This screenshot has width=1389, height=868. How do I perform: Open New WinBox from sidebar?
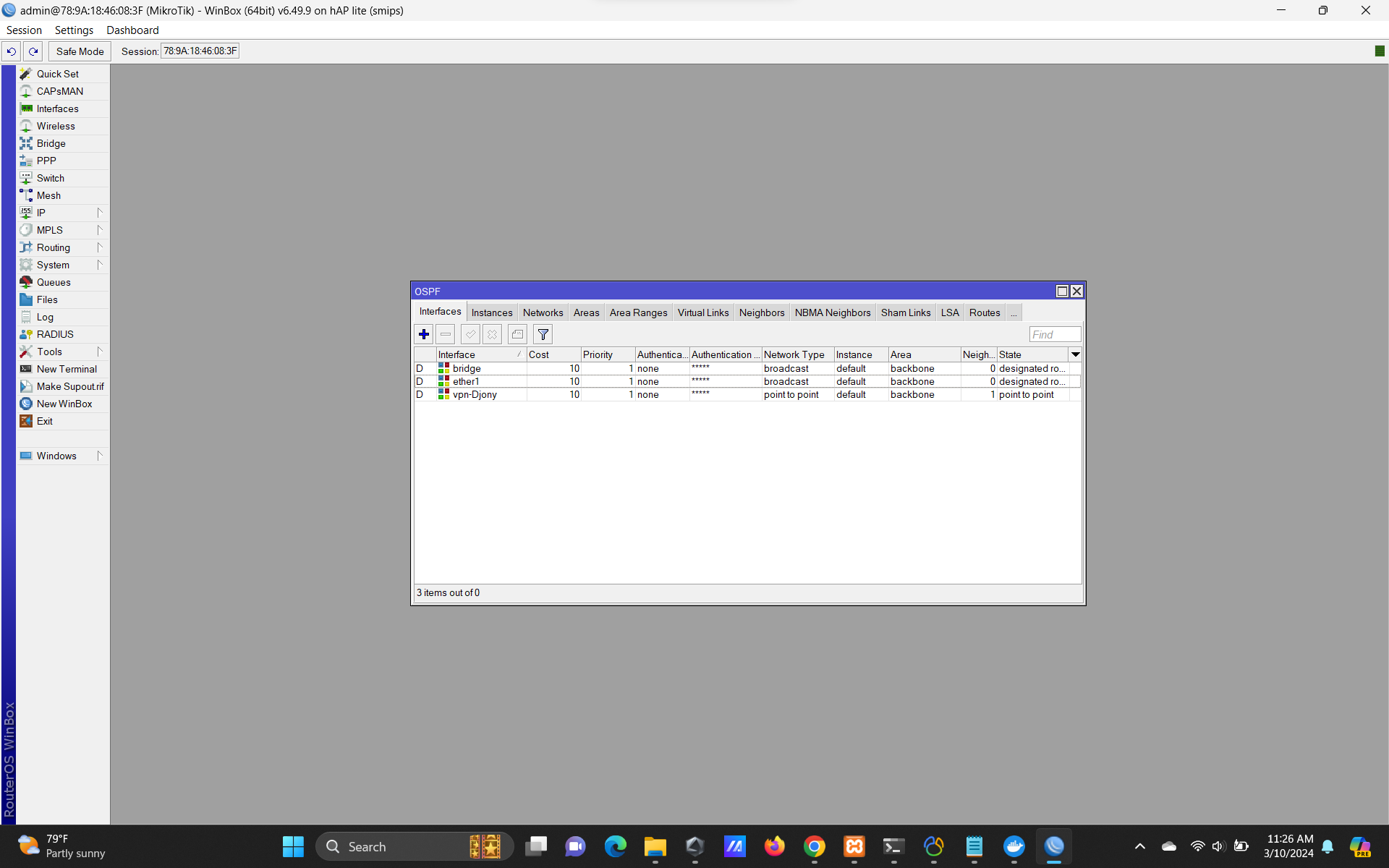[x=63, y=404]
